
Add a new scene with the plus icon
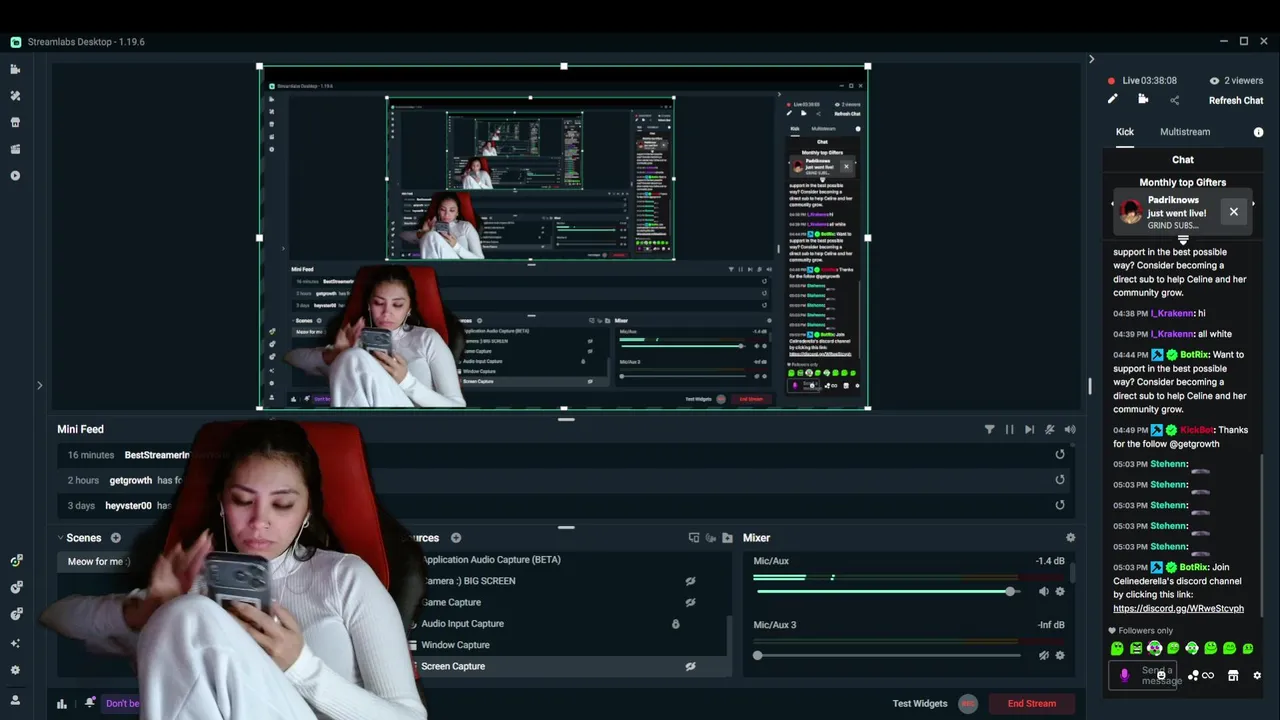[x=115, y=538]
